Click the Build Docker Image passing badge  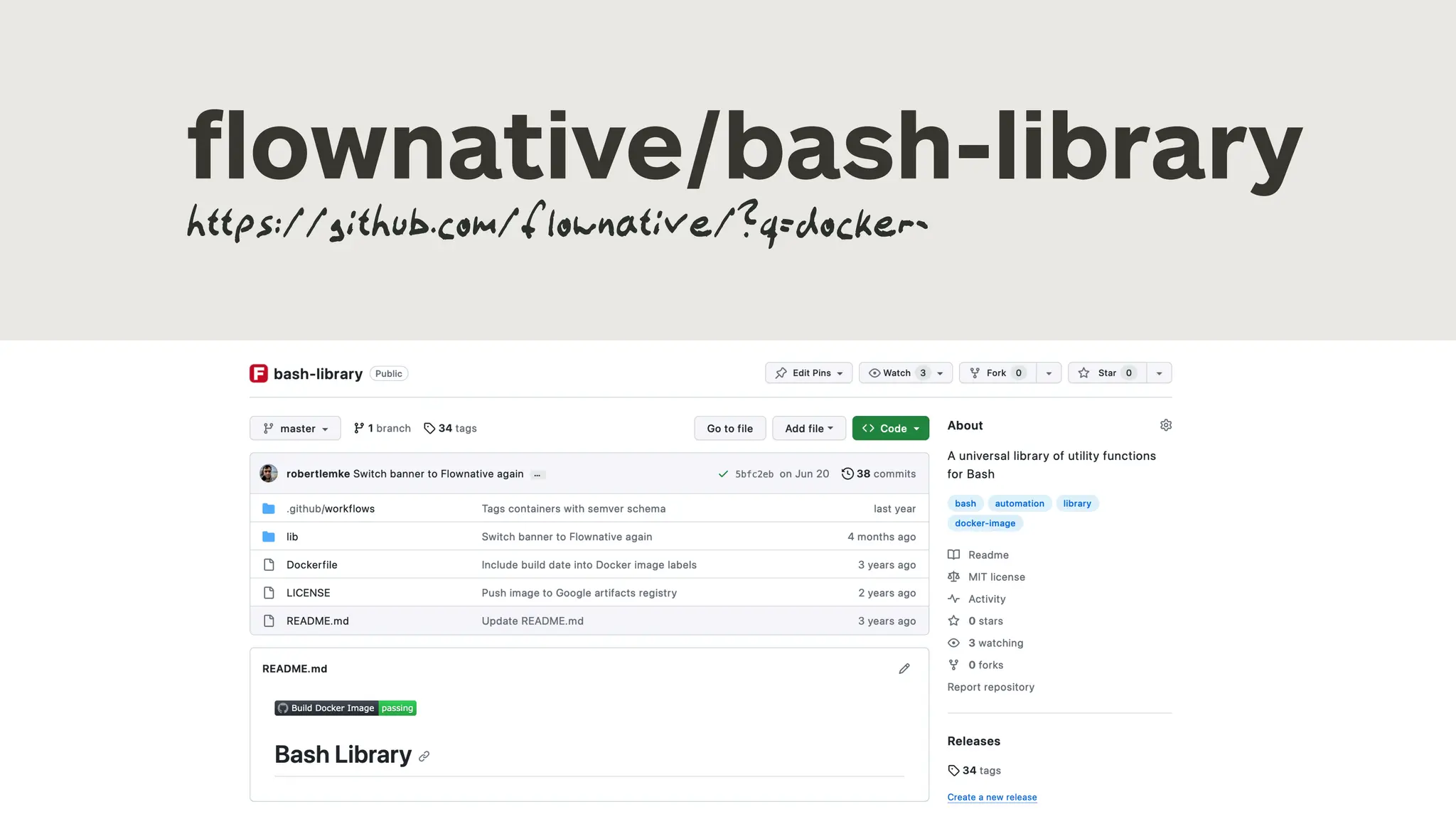[x=346, y=708]
